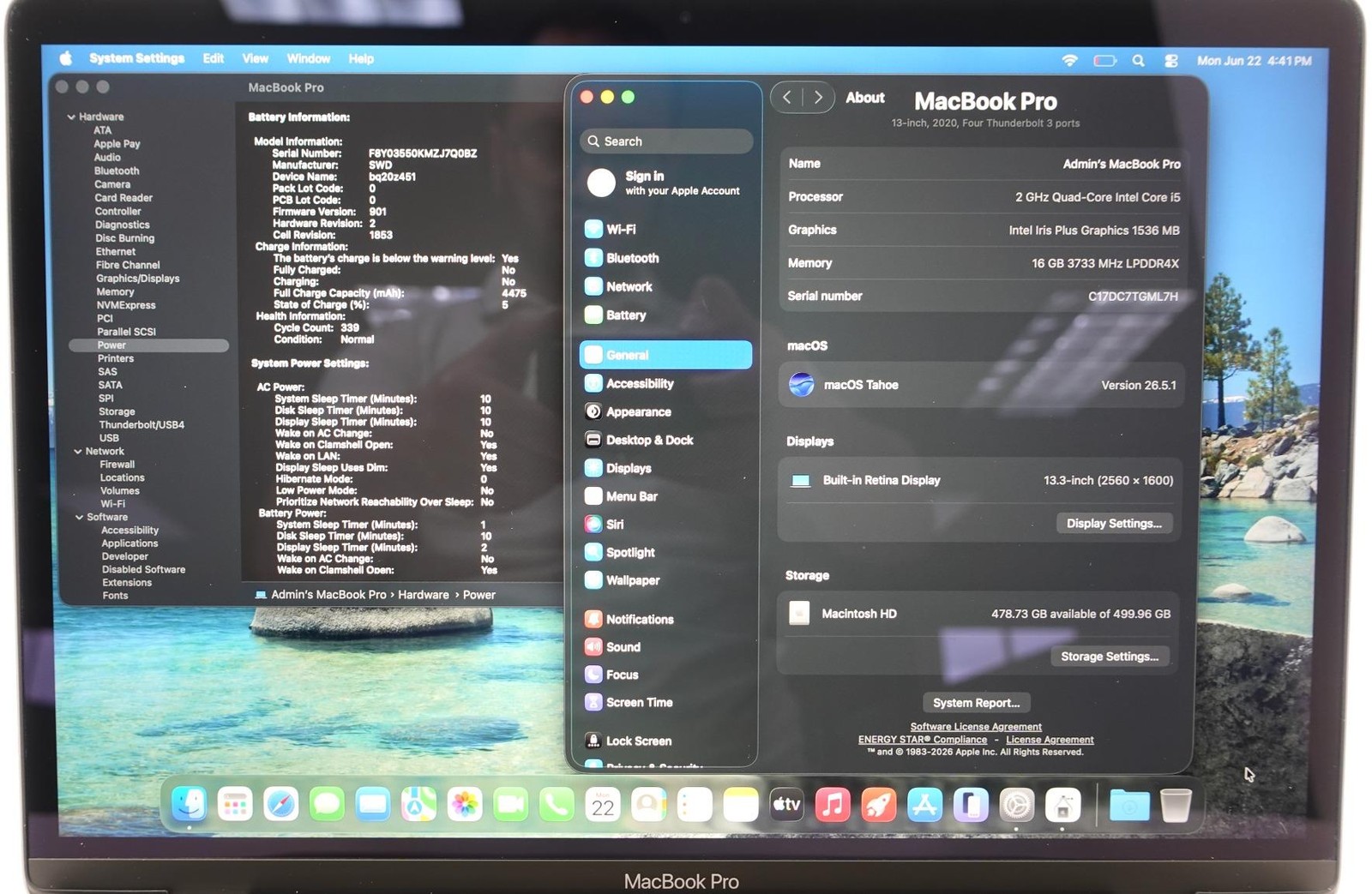Open Photos app in the Dock

465,804
